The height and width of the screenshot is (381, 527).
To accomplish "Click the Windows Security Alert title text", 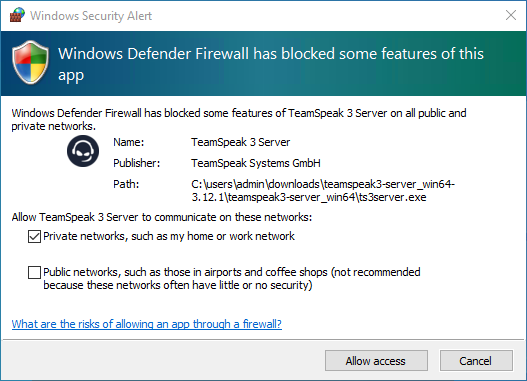I will pyautogui.click(x=91, y=16).
